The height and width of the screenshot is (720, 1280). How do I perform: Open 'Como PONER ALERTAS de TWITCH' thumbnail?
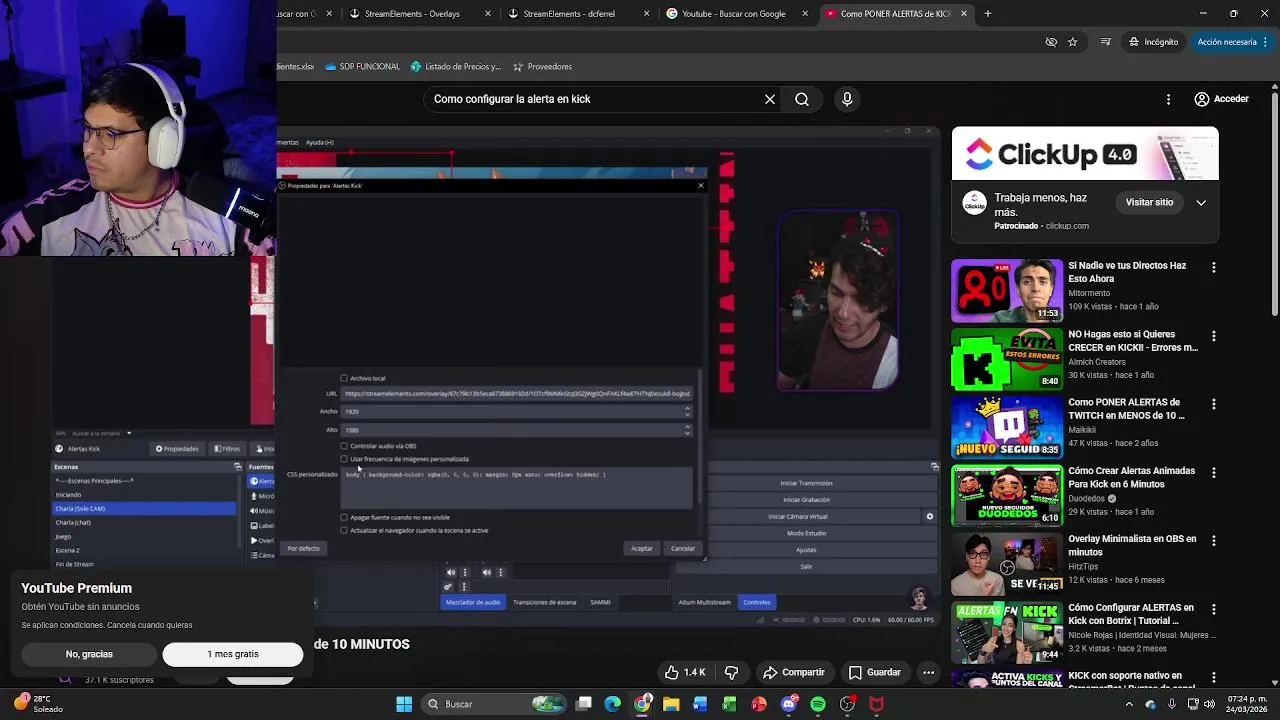(x=1007, y=427)
